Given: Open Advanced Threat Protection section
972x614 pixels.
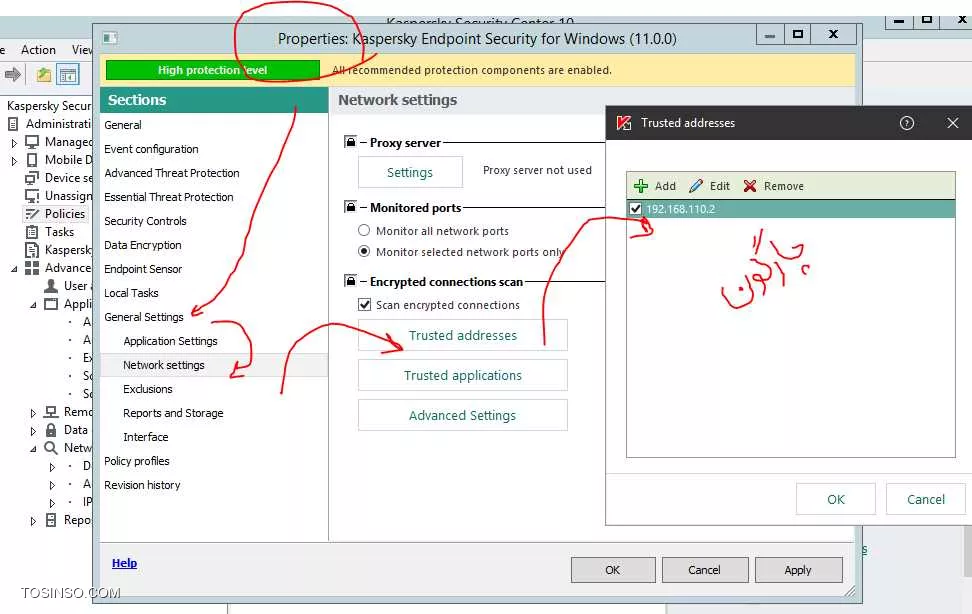Looking at the screenshot, I should click(172, 173).
